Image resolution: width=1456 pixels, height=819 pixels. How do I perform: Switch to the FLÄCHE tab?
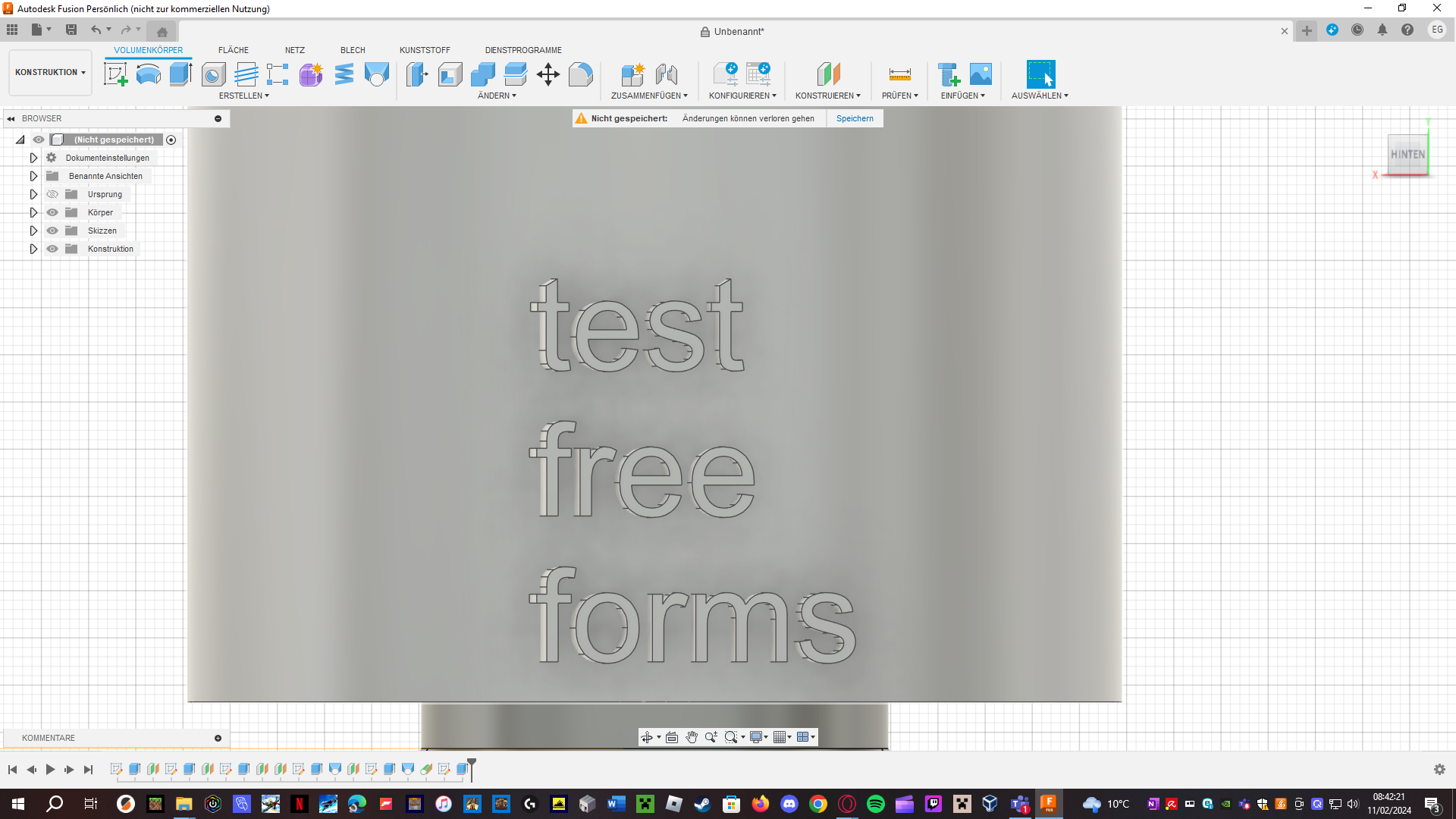(x=233, y=50)
